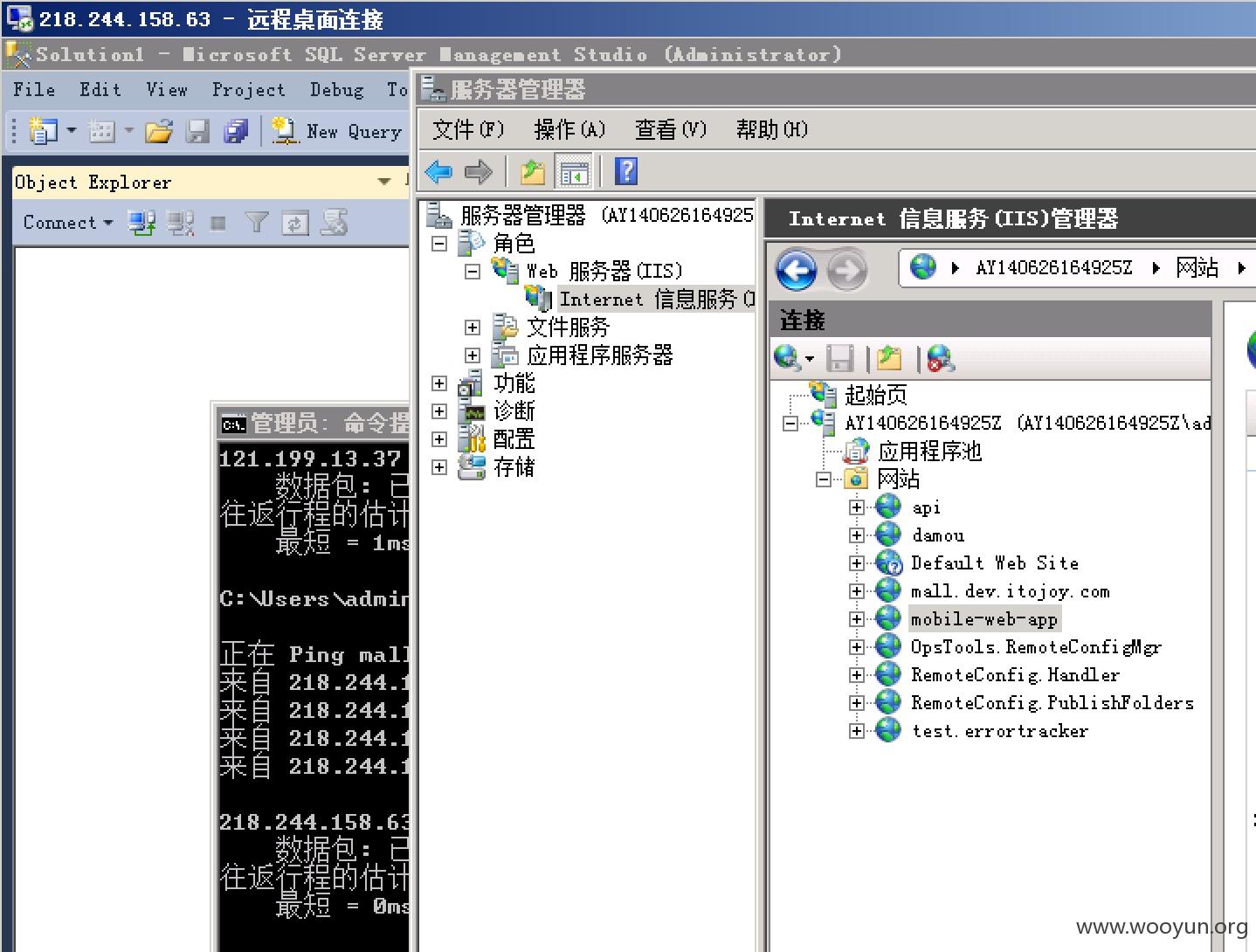Expand the 应用程序服务器 node
1256x952 pixels.
tap(473, 355)
